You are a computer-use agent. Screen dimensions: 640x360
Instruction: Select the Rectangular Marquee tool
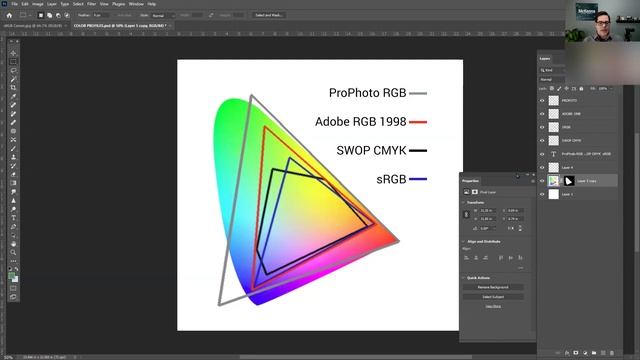[13, 62]
